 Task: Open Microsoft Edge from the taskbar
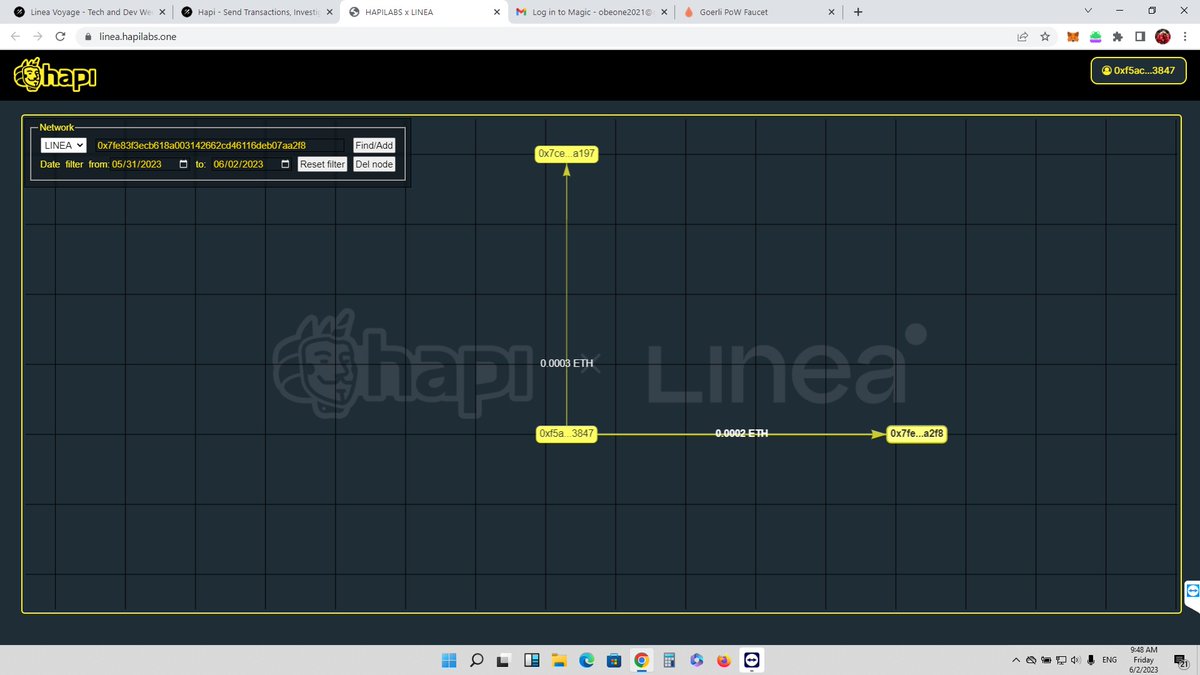point(587,660)
